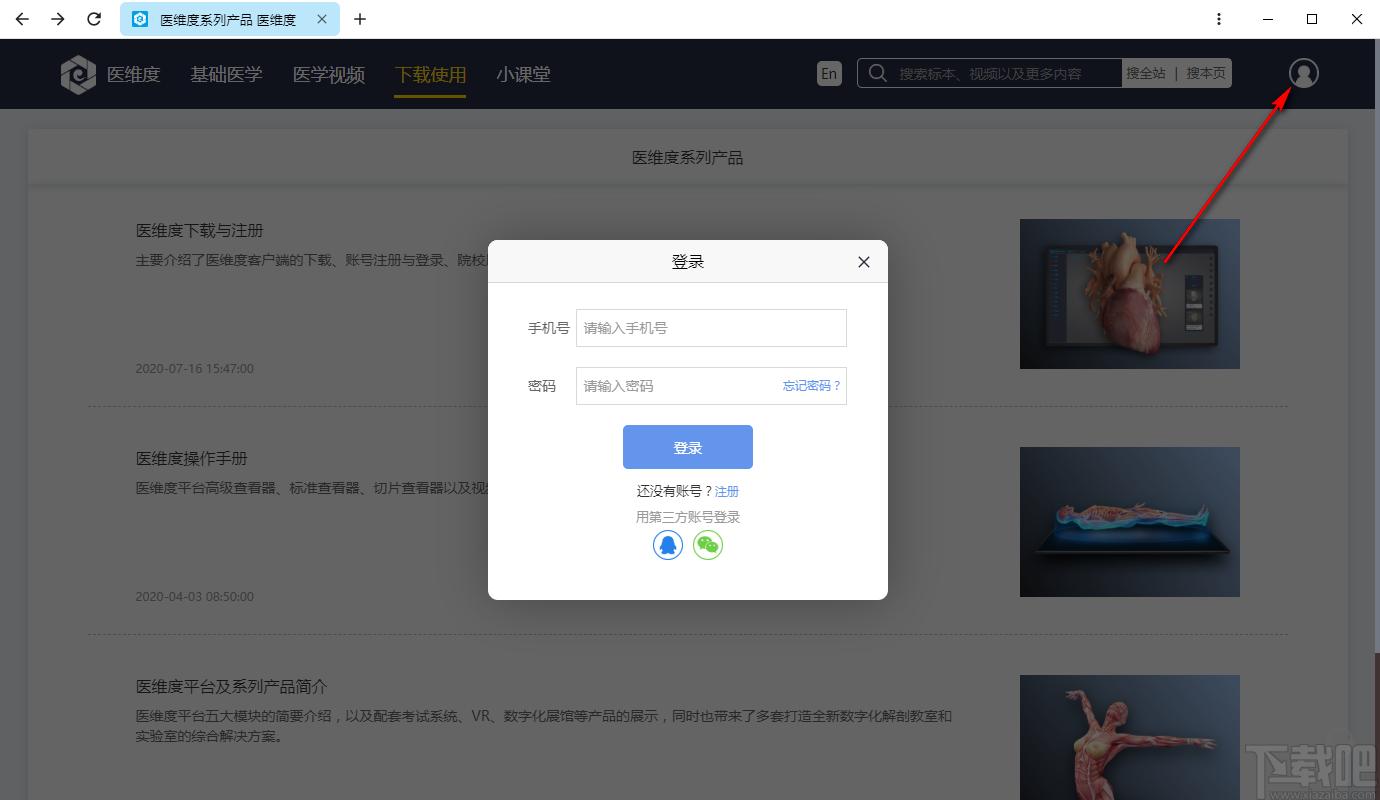The width and height of the screenshot is (1380, 800).
Task: Log in with WeChat account icon
Action: 708,545
